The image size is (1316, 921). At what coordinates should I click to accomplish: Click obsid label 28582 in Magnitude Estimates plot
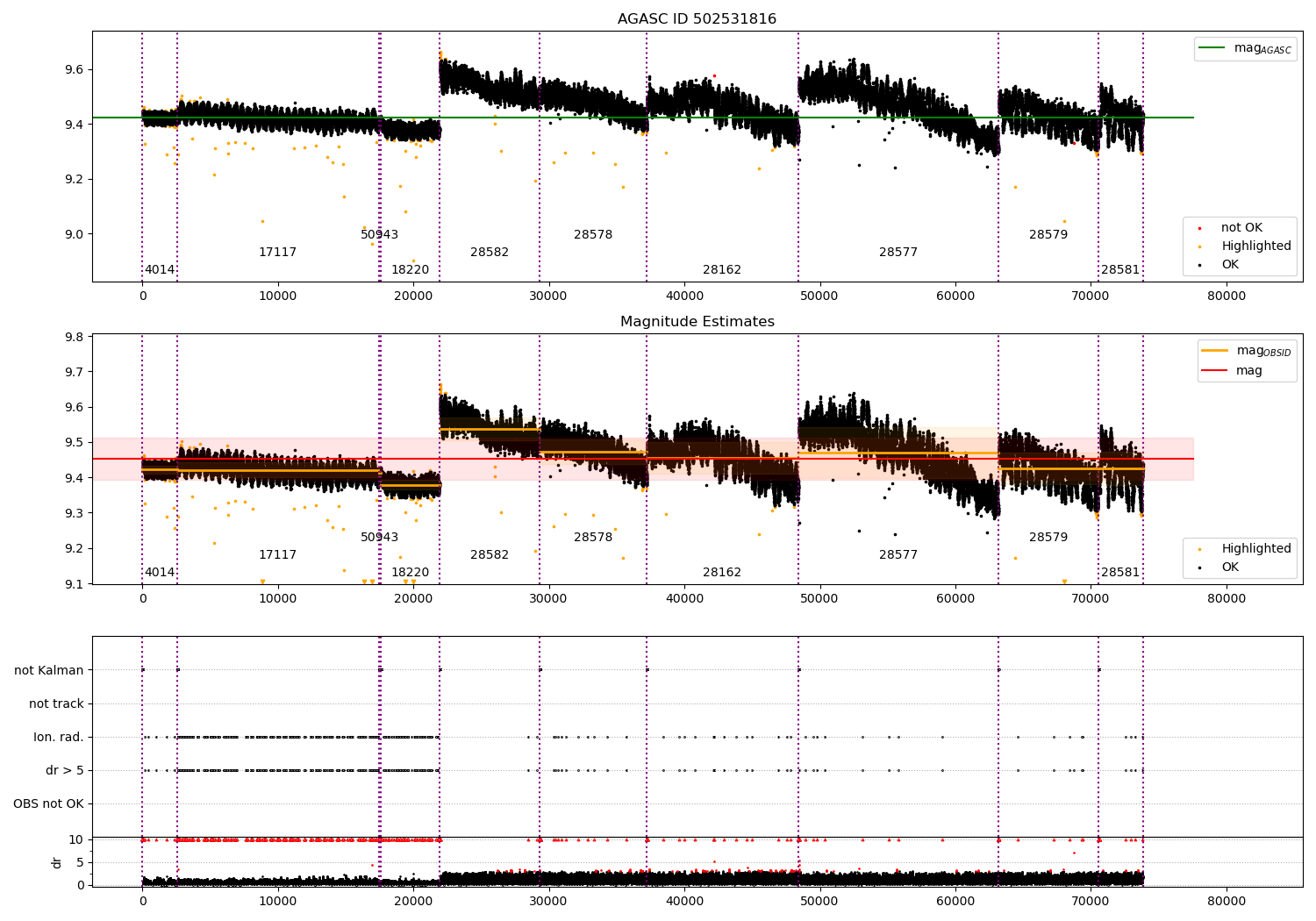[490, 555]
